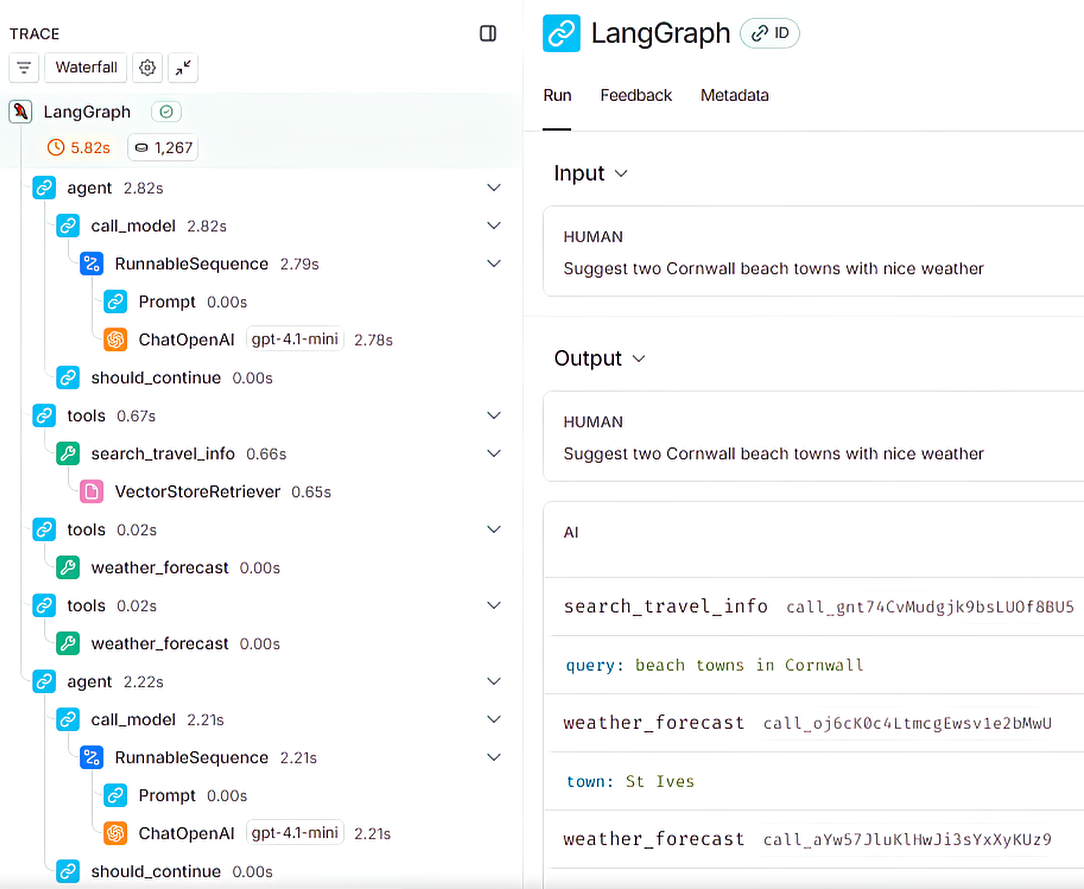Collapse all trace rows icon
The width and height of the screenshot is (1084, 889).
(183, 68)
